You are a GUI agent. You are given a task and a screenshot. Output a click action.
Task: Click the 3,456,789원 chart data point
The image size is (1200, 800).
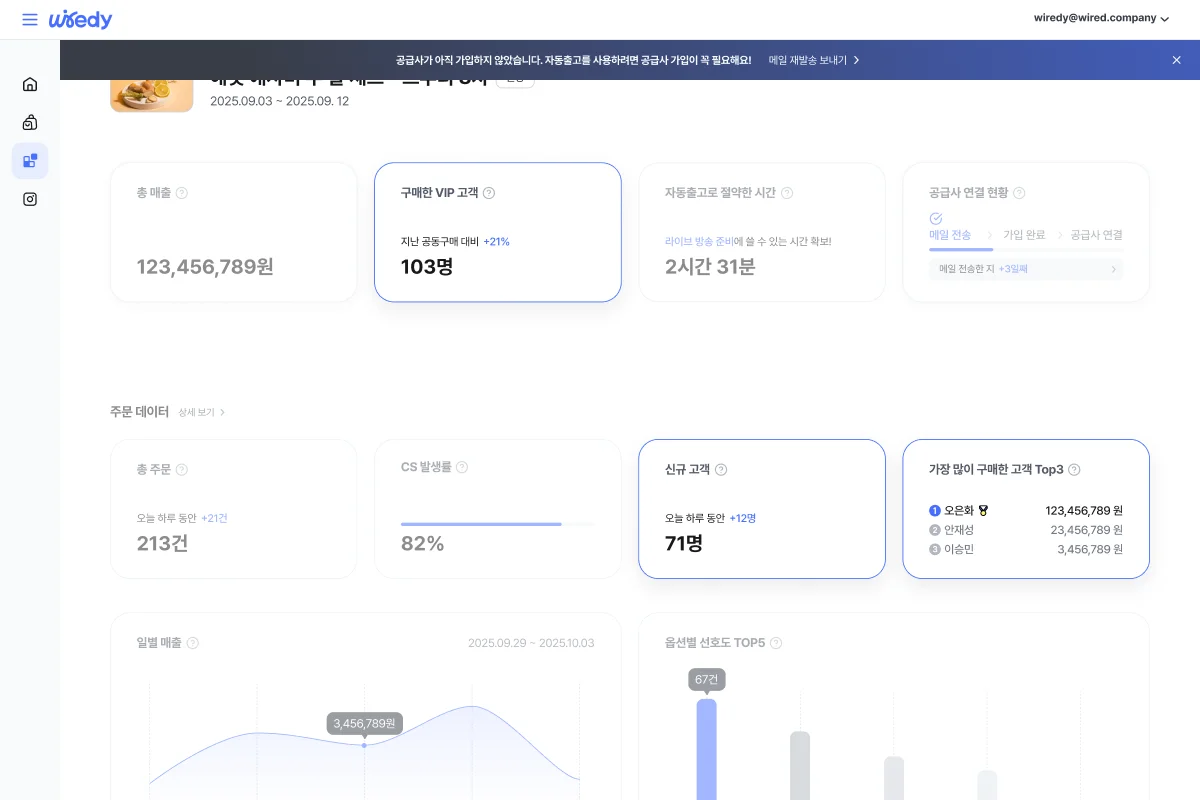(x=364, y=745)
